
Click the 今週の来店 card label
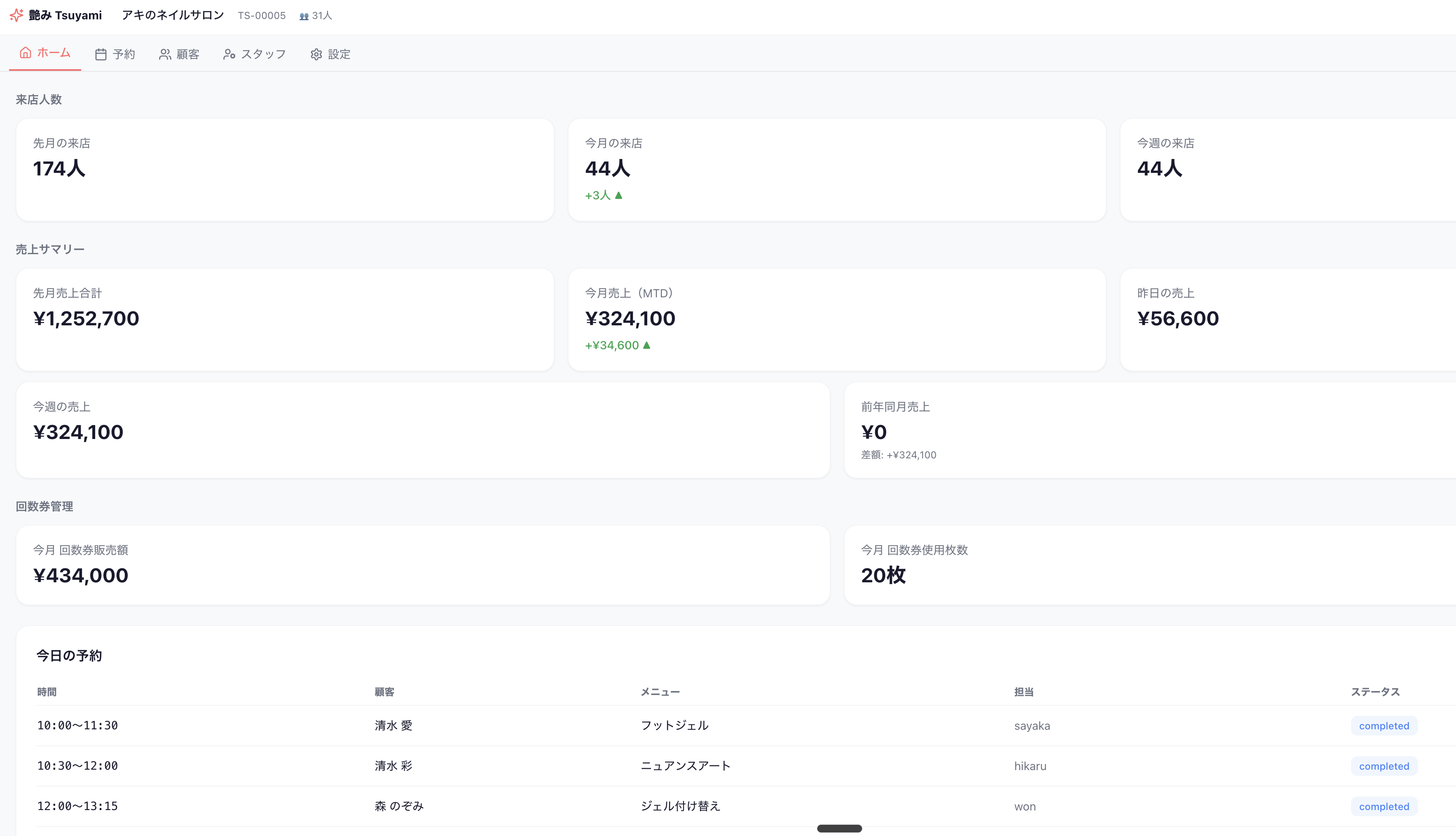coord(1166,143)
